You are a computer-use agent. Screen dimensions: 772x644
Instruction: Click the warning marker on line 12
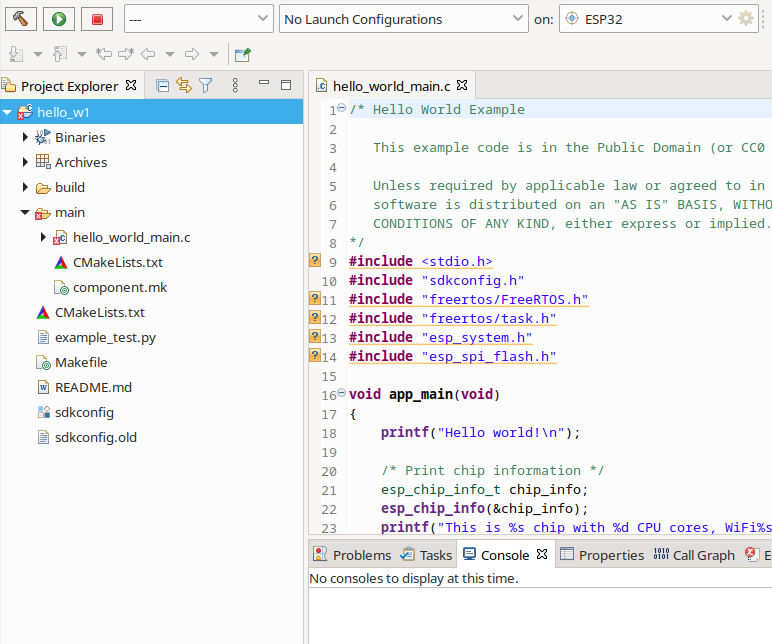[x=315, y=317]
